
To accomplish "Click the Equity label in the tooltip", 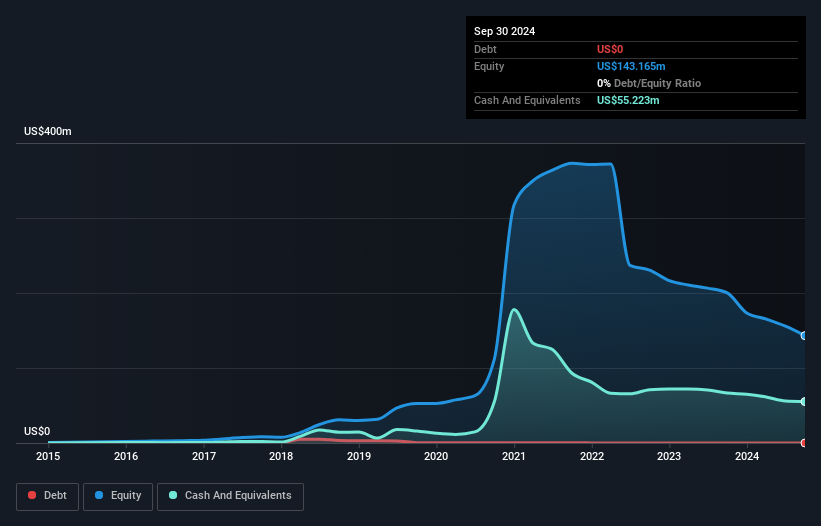I will point(489,66).
